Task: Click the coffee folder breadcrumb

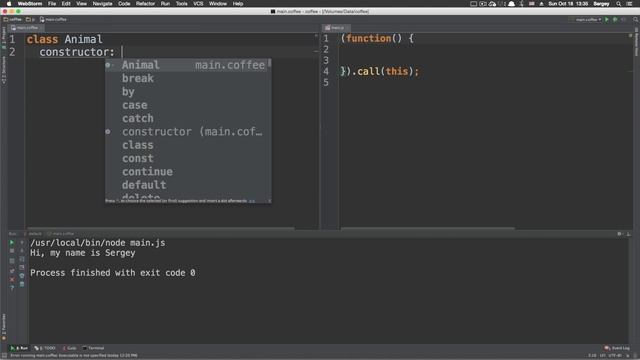Action: [13, 20]
